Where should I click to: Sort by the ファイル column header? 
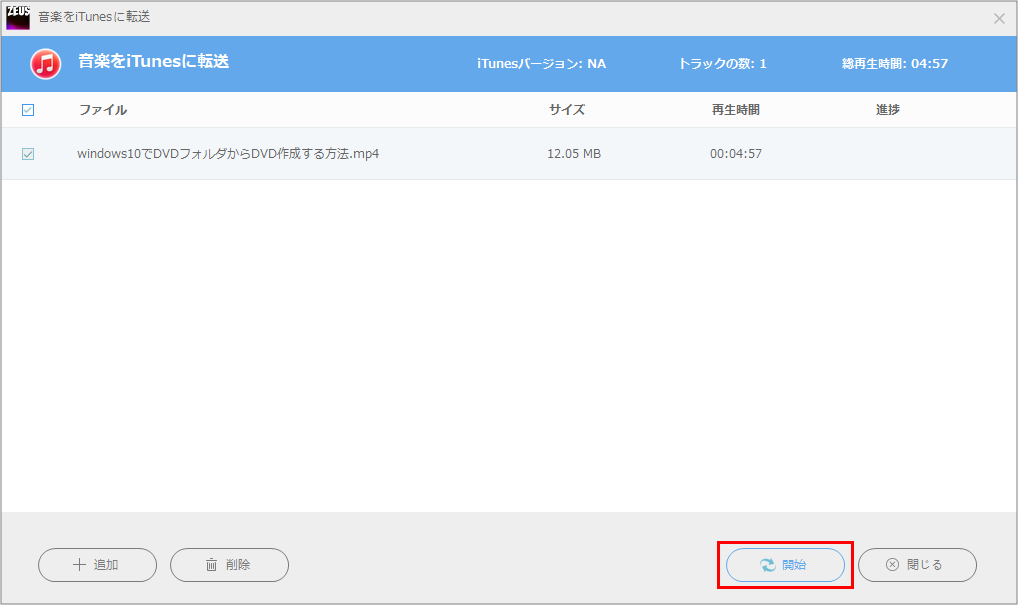click(103, 110)
